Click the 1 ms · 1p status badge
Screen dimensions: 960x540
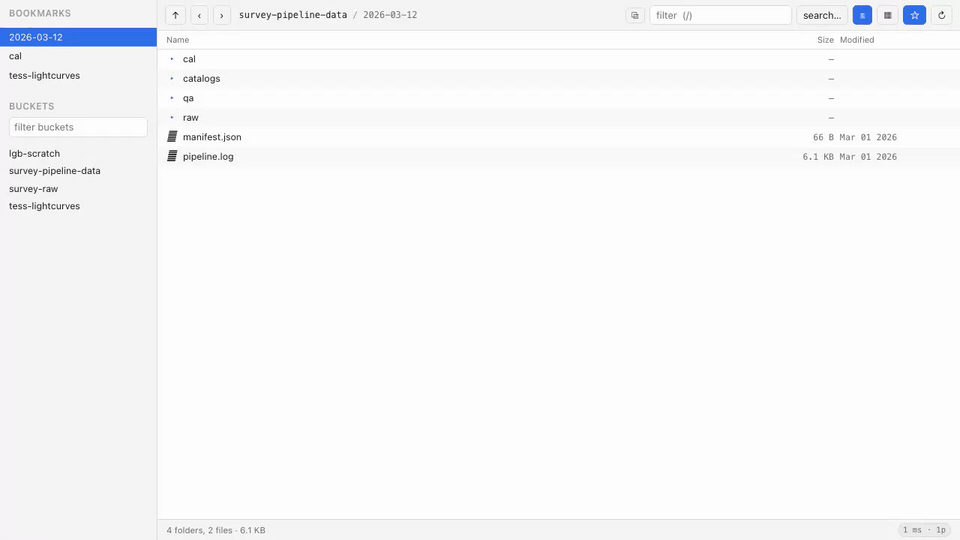click(924, 530)
